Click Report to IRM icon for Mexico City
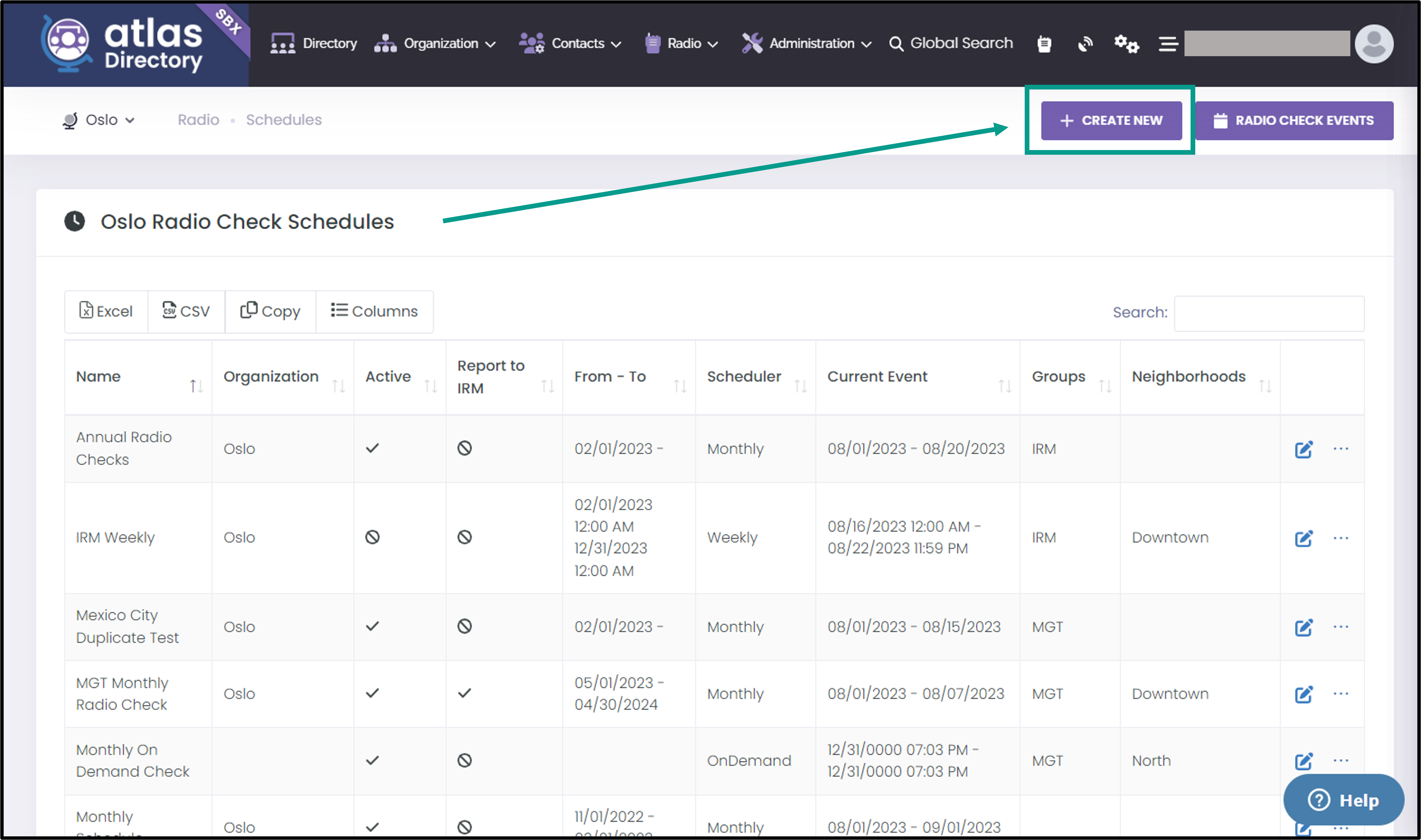The width and height of the screenshot is (1421, 840). pyautogui.click(x=465, y=626)
